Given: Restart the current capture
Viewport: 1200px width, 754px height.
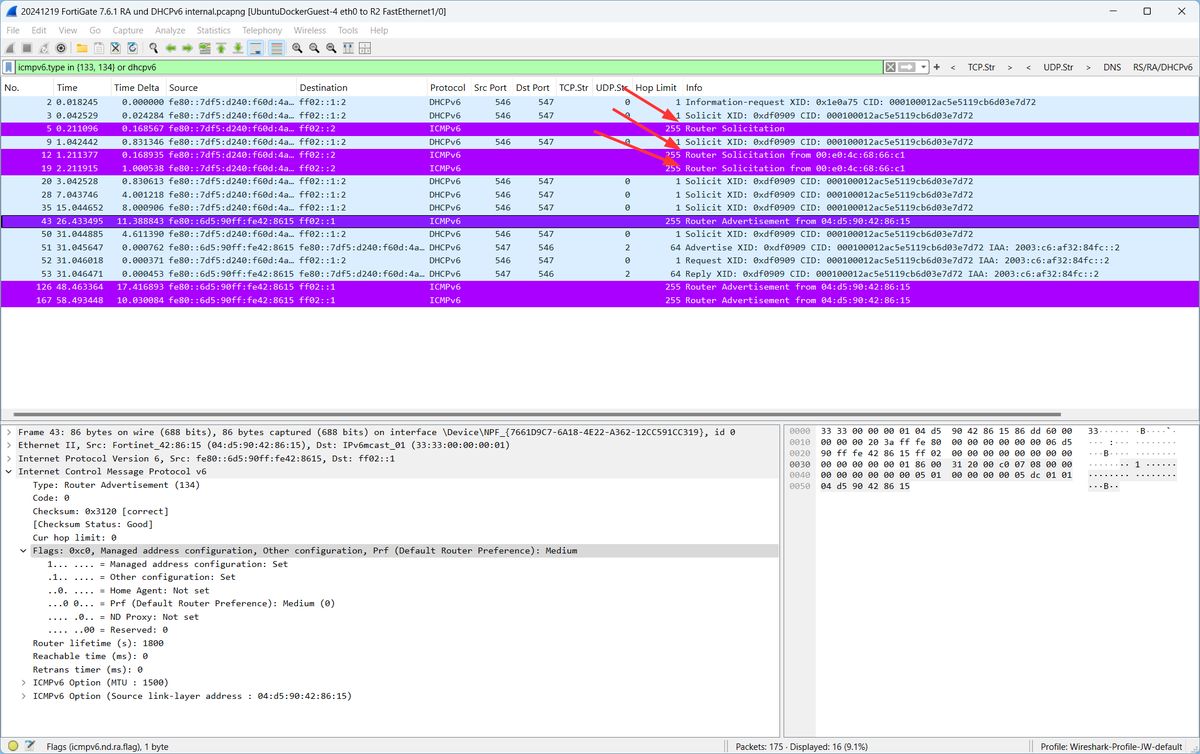Looking at the screenshot, I should [44, 47].
